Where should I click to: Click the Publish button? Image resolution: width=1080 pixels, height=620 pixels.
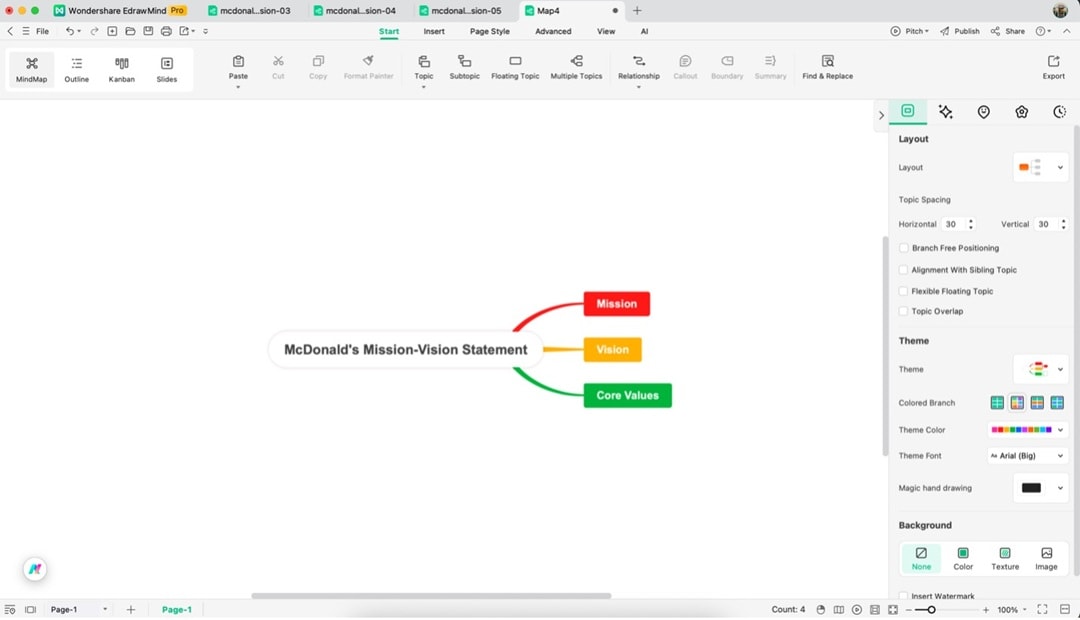[959, 31]
